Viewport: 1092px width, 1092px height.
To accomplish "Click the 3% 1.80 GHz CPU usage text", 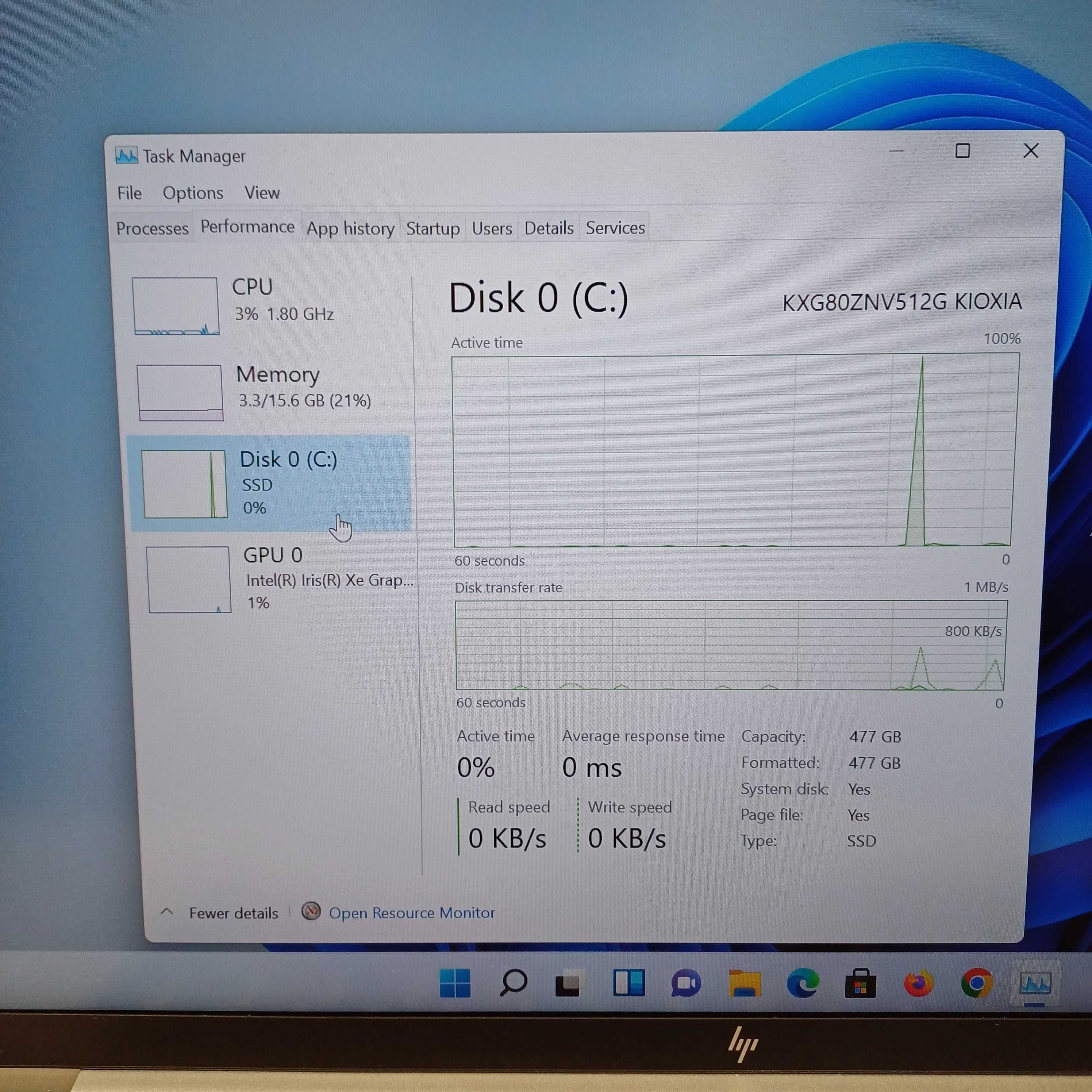I will 284,314.
